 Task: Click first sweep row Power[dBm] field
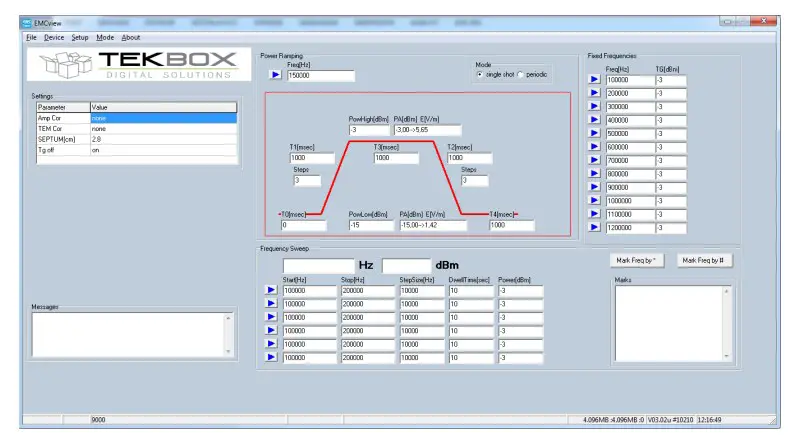click(x=521, y=291)
